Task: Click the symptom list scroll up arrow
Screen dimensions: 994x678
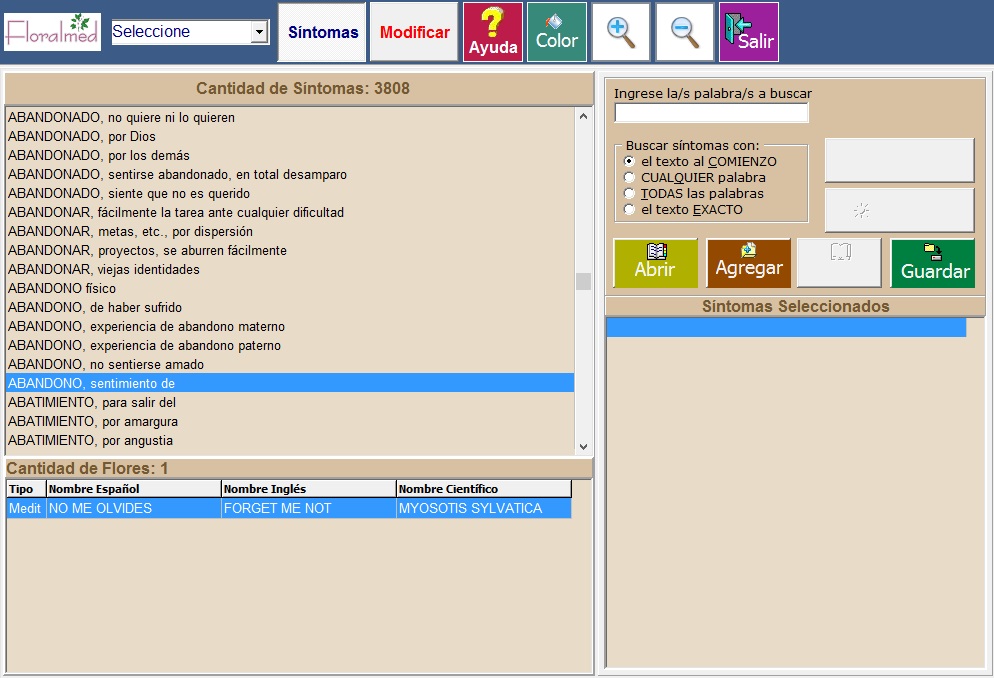Action: tap(583, 117)
